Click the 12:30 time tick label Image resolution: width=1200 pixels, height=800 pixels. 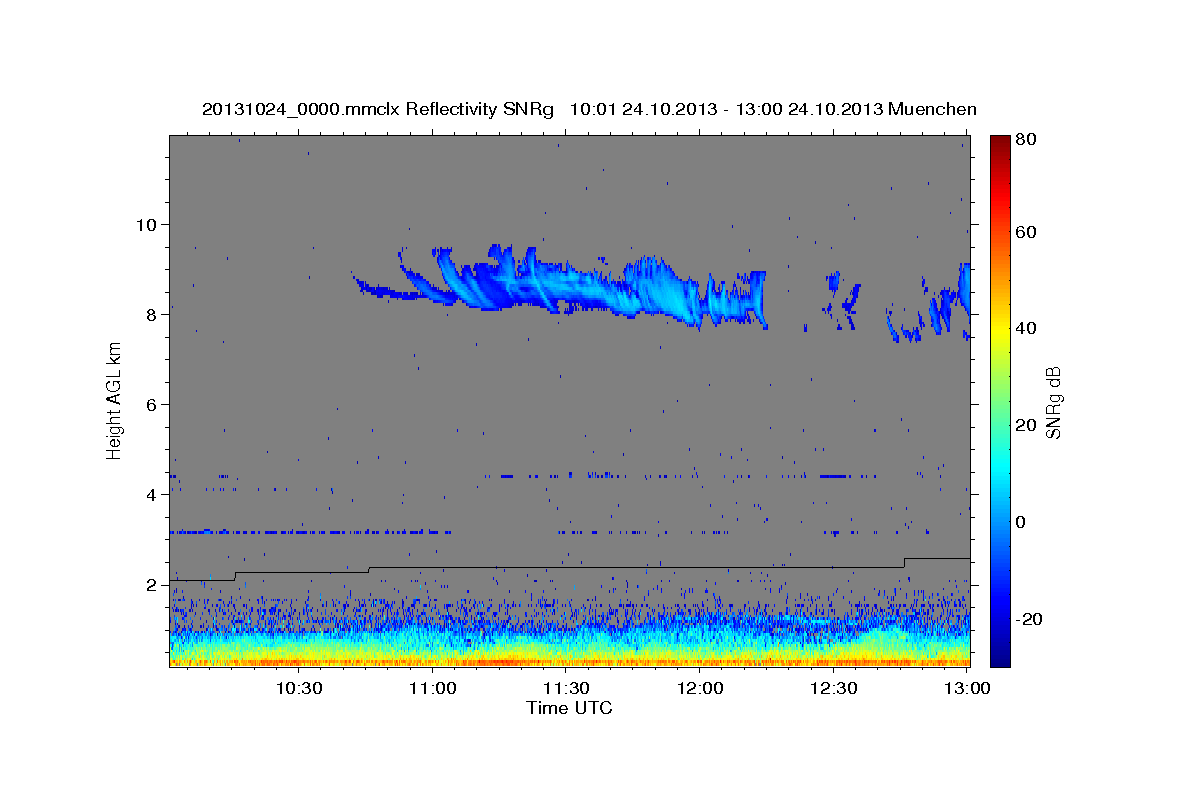coord(833,689)
